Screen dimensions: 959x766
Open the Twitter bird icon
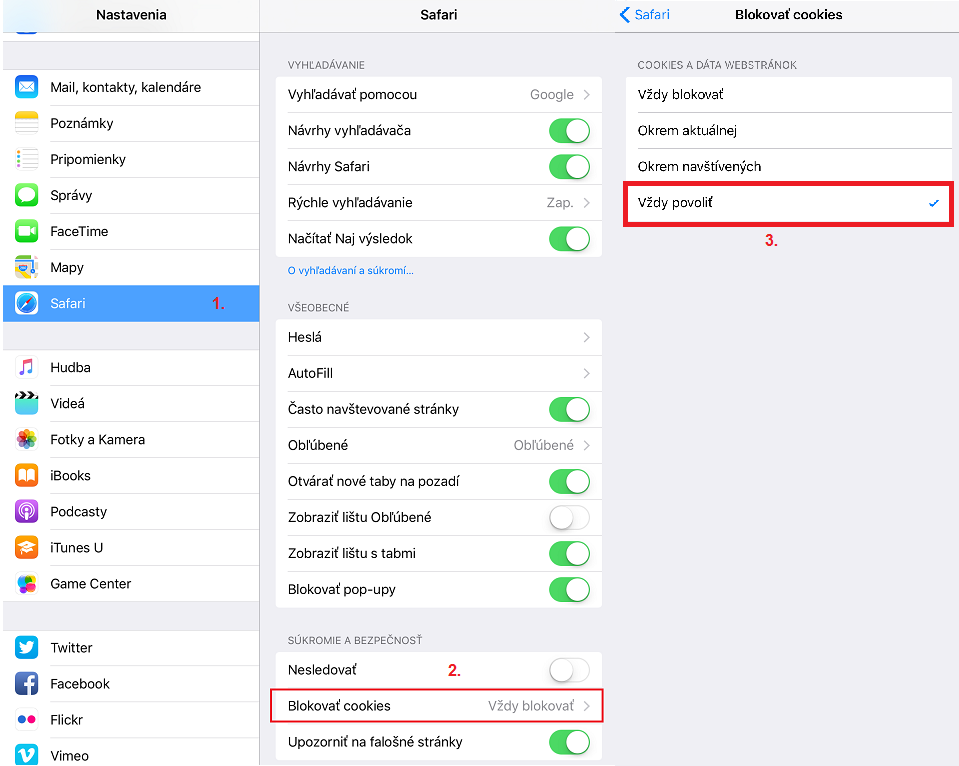point(26,647)
